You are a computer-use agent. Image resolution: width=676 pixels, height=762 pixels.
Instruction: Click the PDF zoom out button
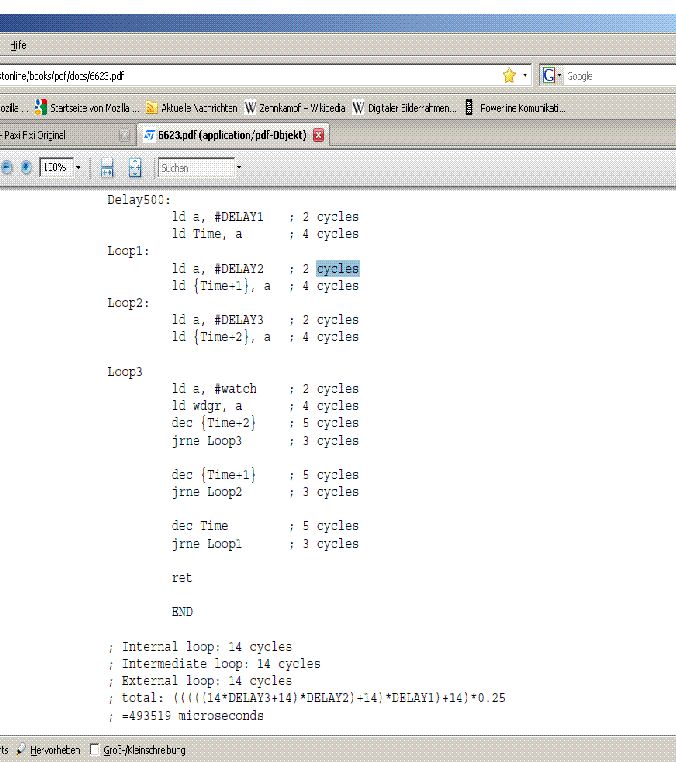[6, 168]
